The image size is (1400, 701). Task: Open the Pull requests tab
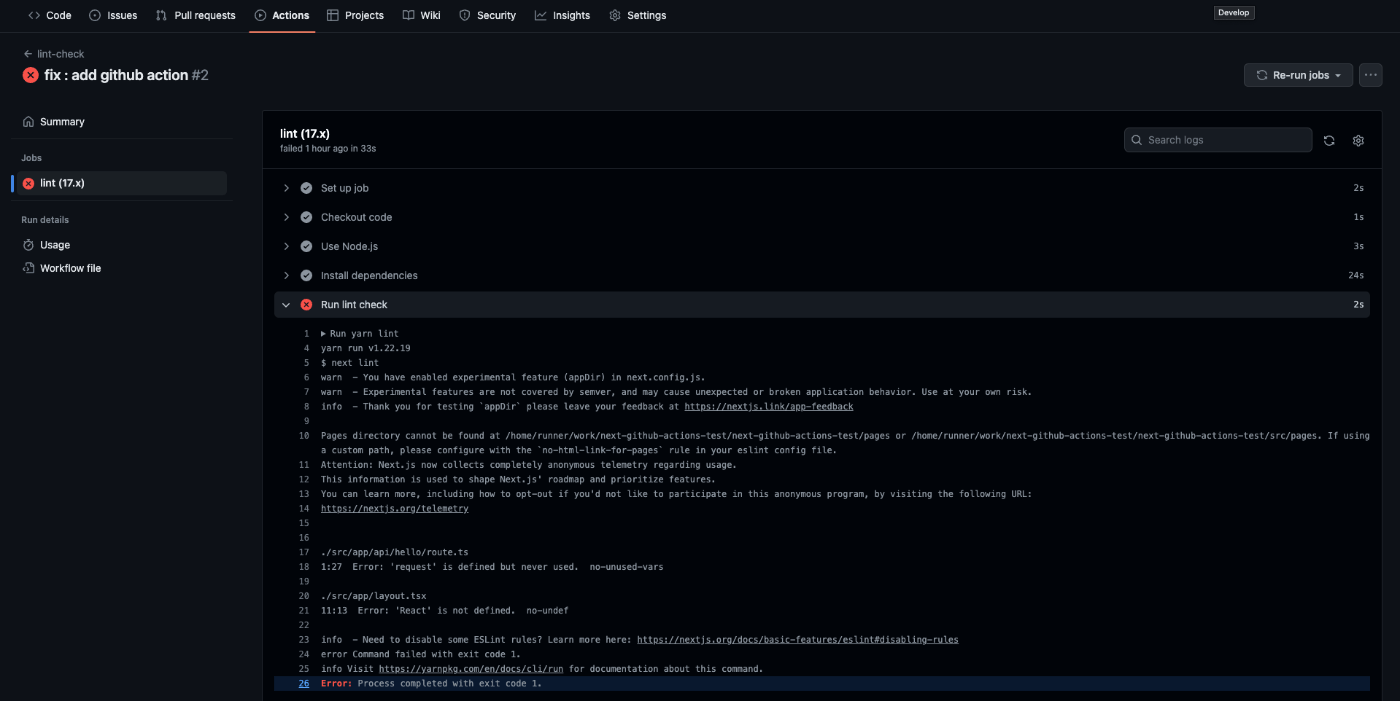pos(195,15)
